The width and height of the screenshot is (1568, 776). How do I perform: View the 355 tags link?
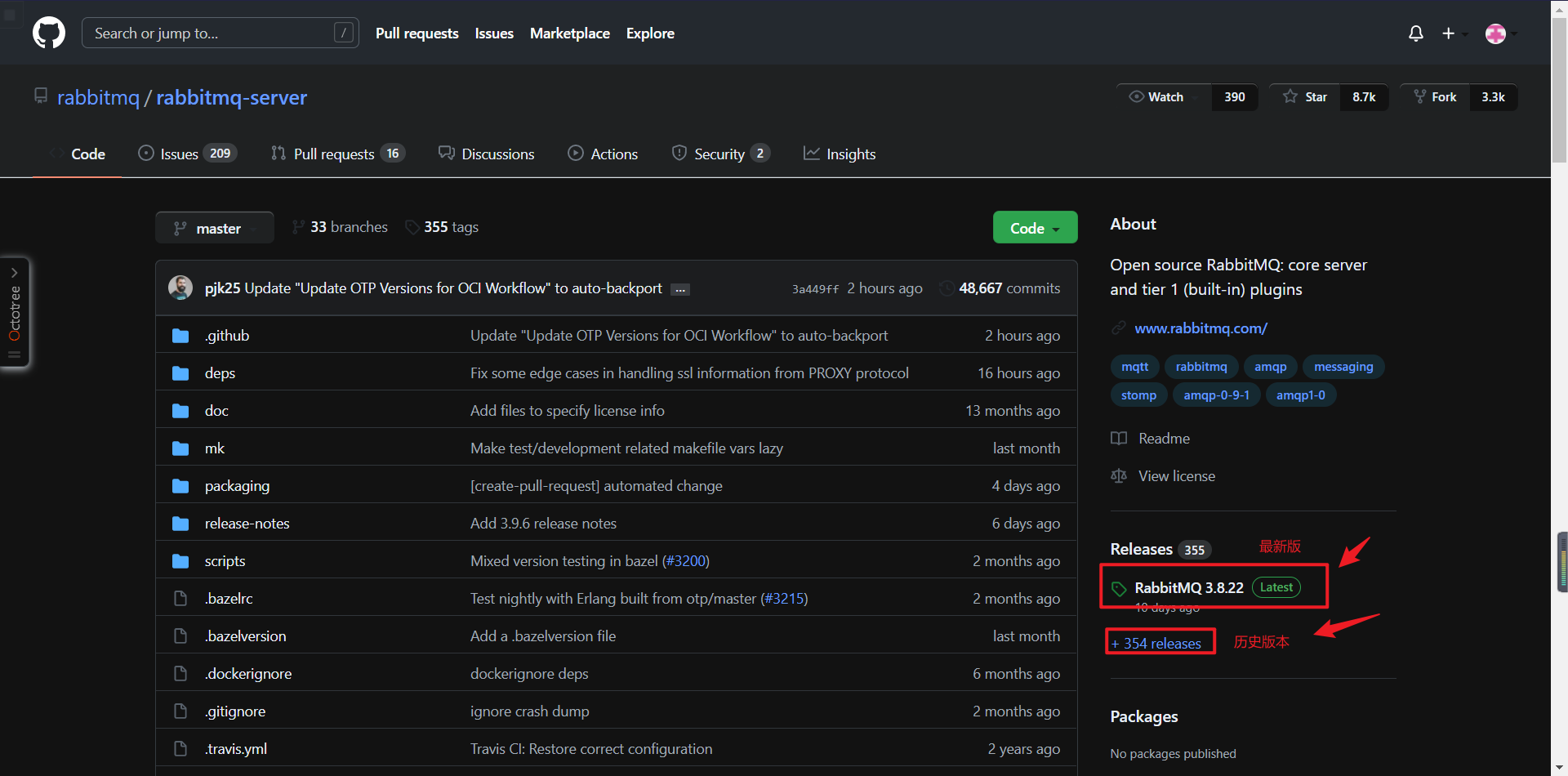pyautogui.click(x=442, y=227)
